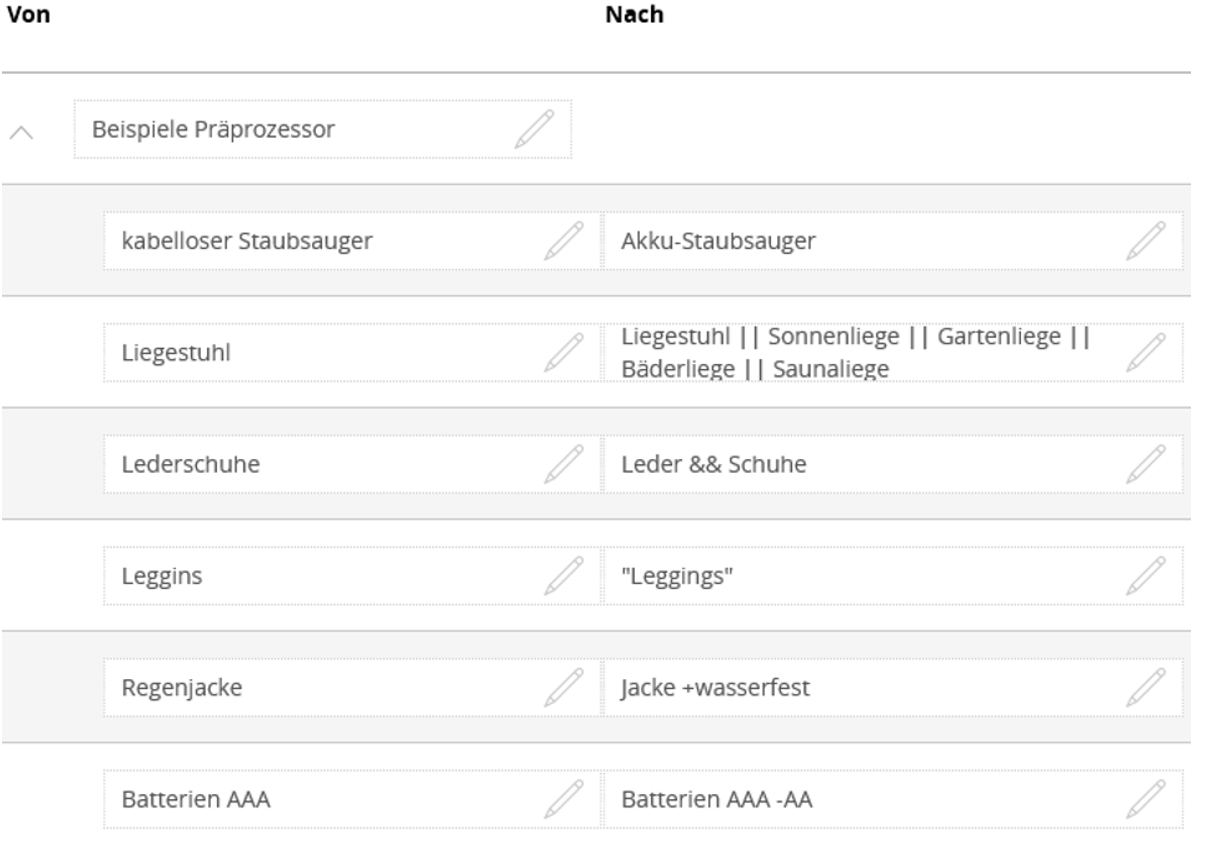
Task: Edit the Sonnenliege target entry pencil
Action: [x=1145, y=353]
